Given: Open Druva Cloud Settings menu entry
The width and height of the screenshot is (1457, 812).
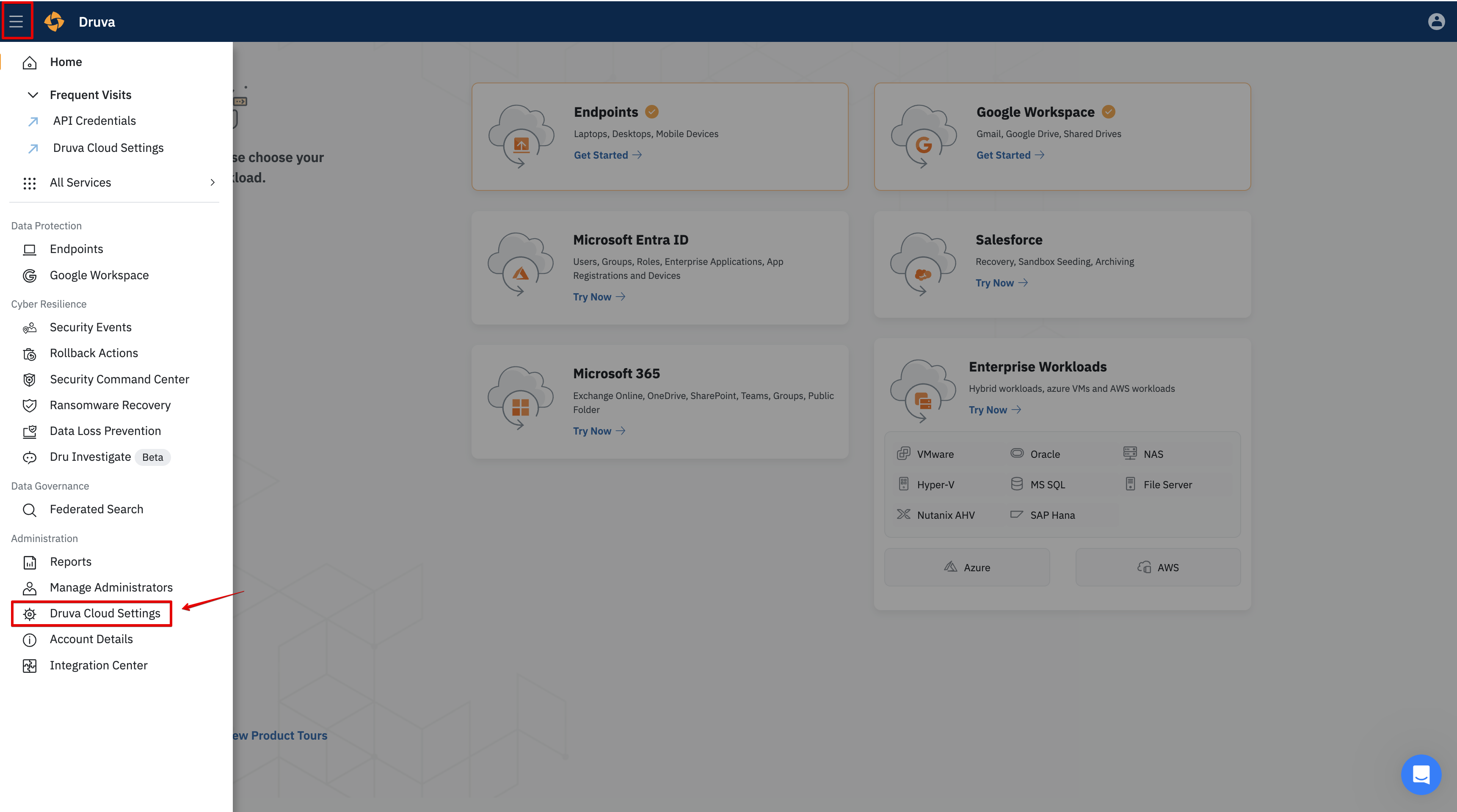Looking at the screenshot, I should pyautogui.click(x=105, y=613).
